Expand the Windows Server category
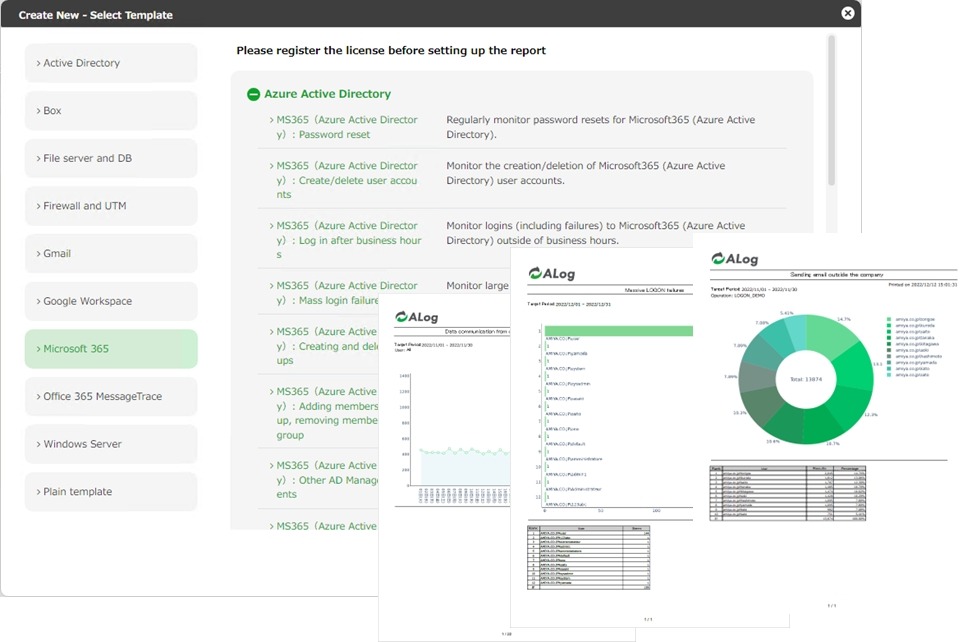This screenshot has width=974, height=642. coord(110,444)
